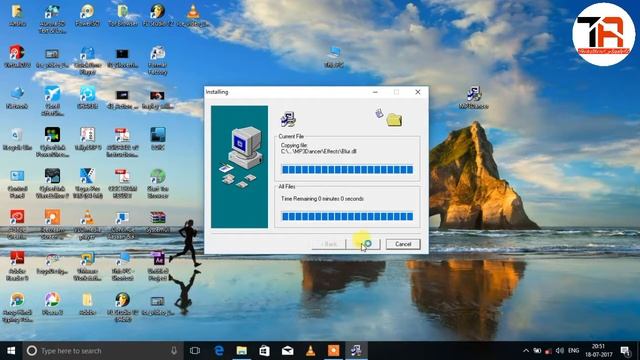This screenshot has height=360, width=640.
Task: Open the volume control in system tray
Action: coord(560,351)
